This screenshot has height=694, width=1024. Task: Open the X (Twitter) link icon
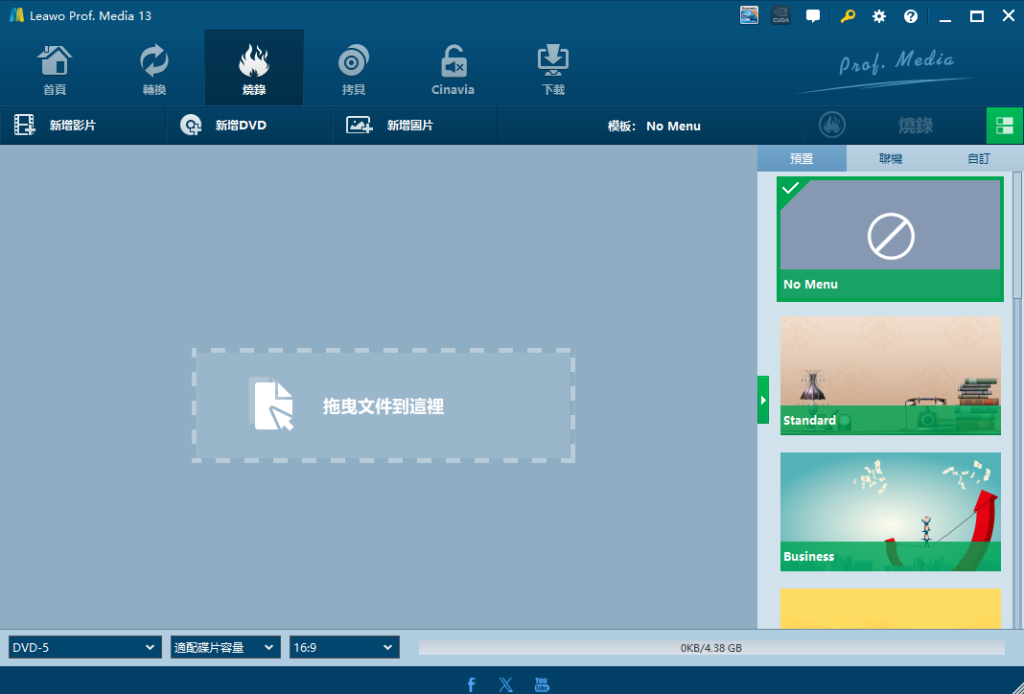click(505, 684)
